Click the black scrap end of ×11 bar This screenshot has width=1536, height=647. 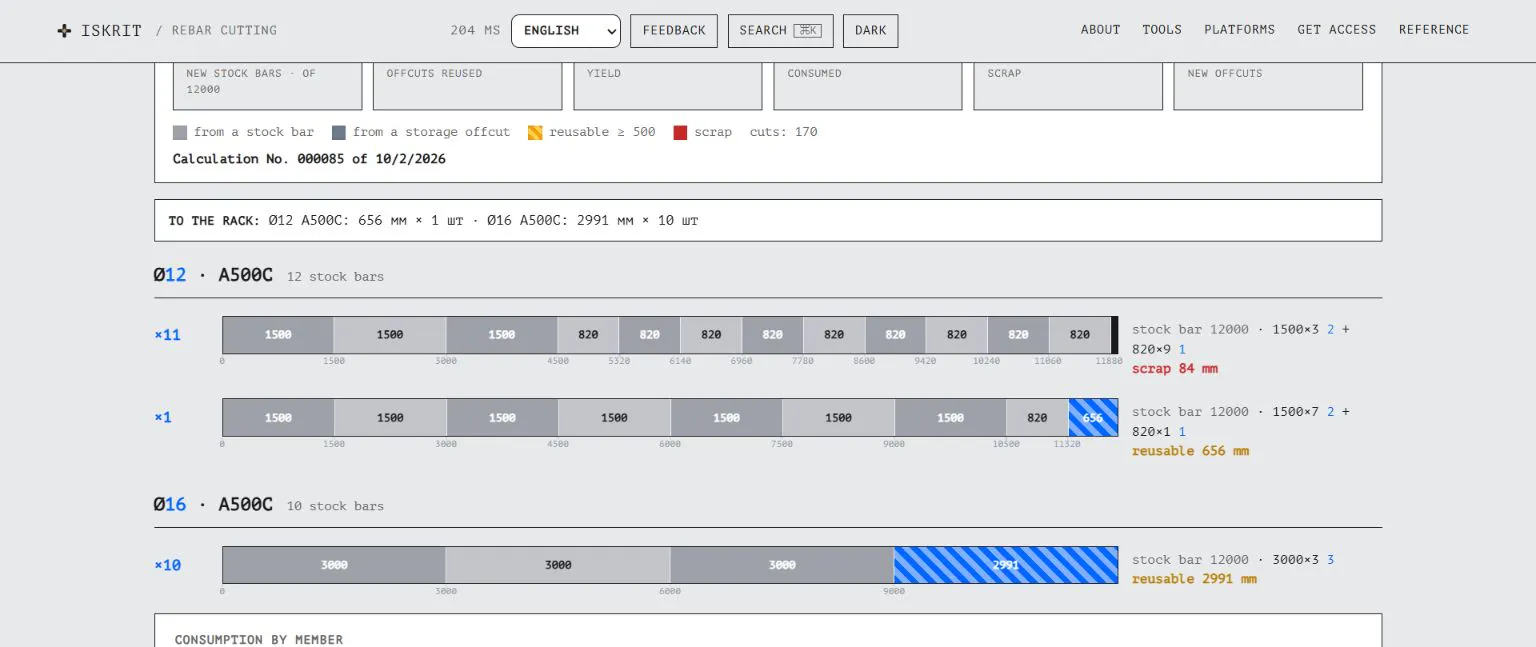click(1115, 335)
